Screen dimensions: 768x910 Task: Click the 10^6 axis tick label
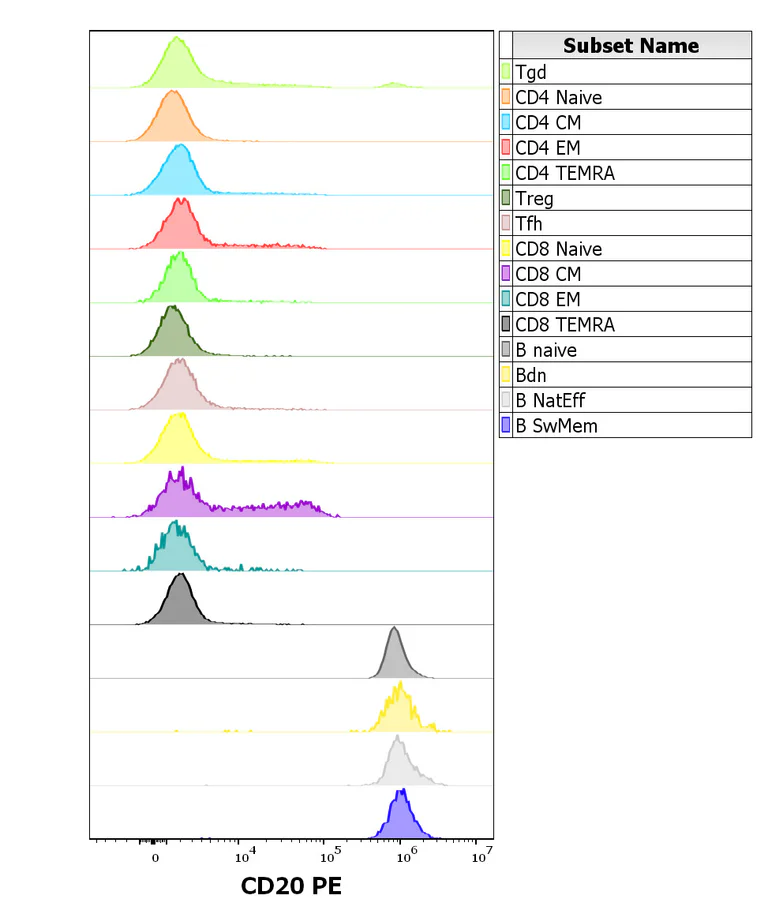(406, 855)
